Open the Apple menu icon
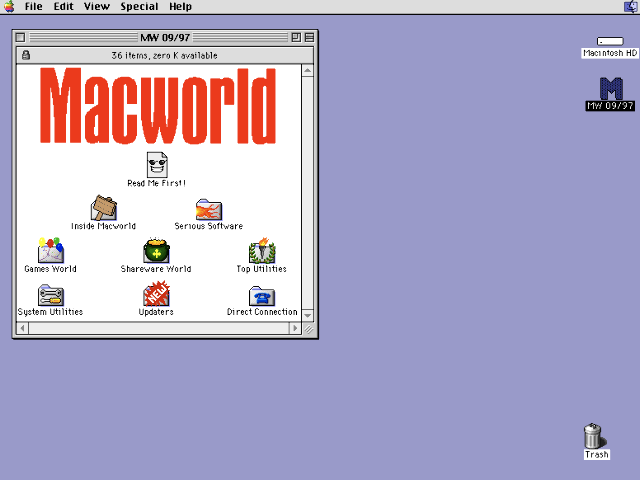 (9, 7)
